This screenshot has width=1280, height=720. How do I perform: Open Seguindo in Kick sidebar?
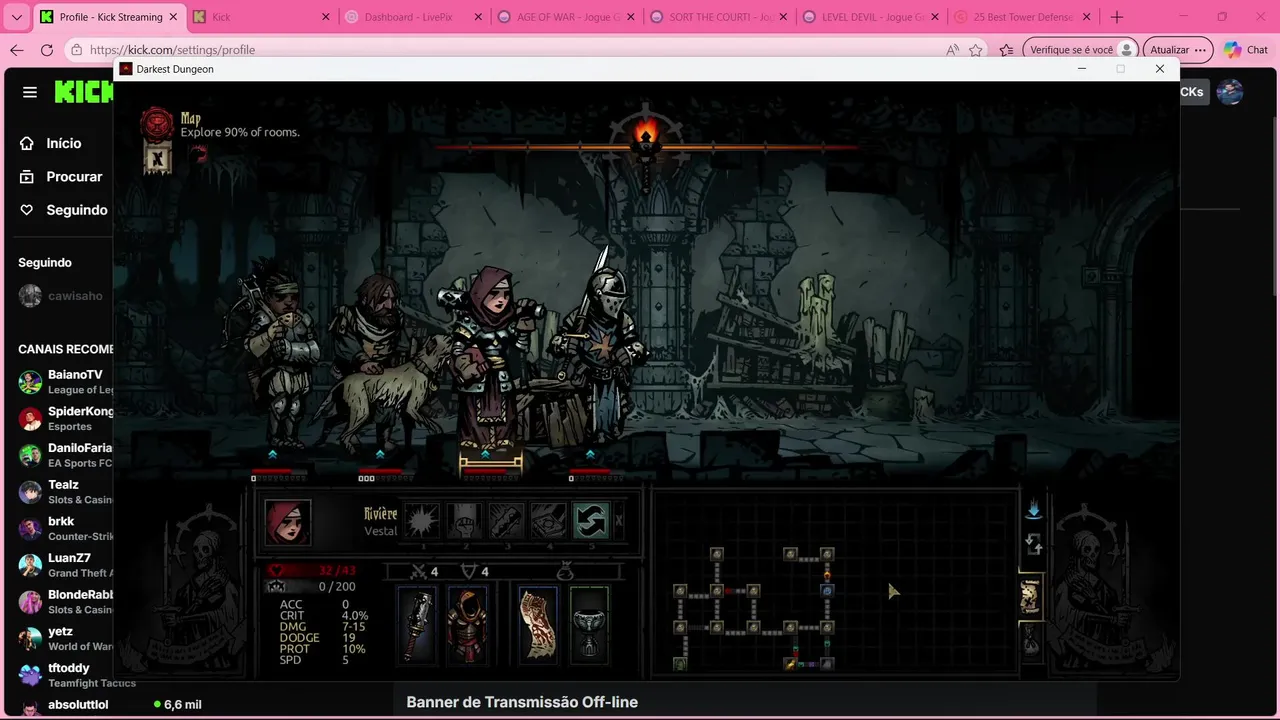(x=64, y=210)
